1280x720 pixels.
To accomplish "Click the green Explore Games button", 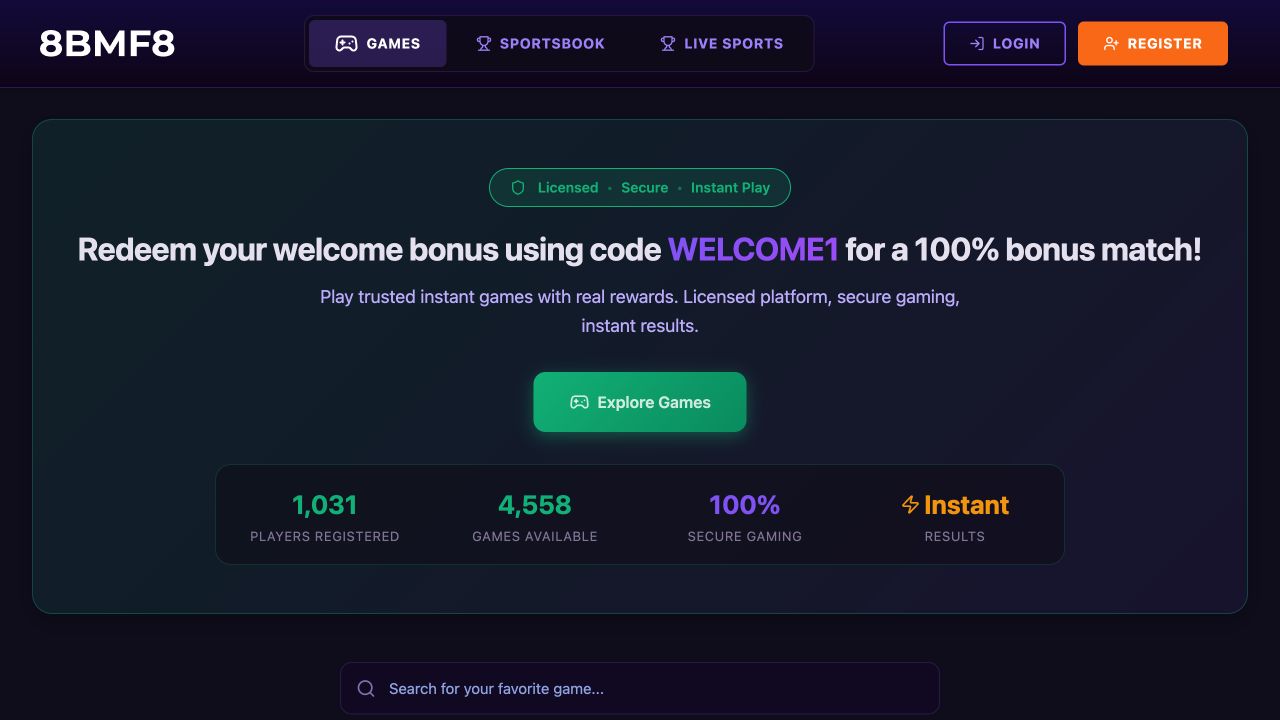I will coord(640,402).
